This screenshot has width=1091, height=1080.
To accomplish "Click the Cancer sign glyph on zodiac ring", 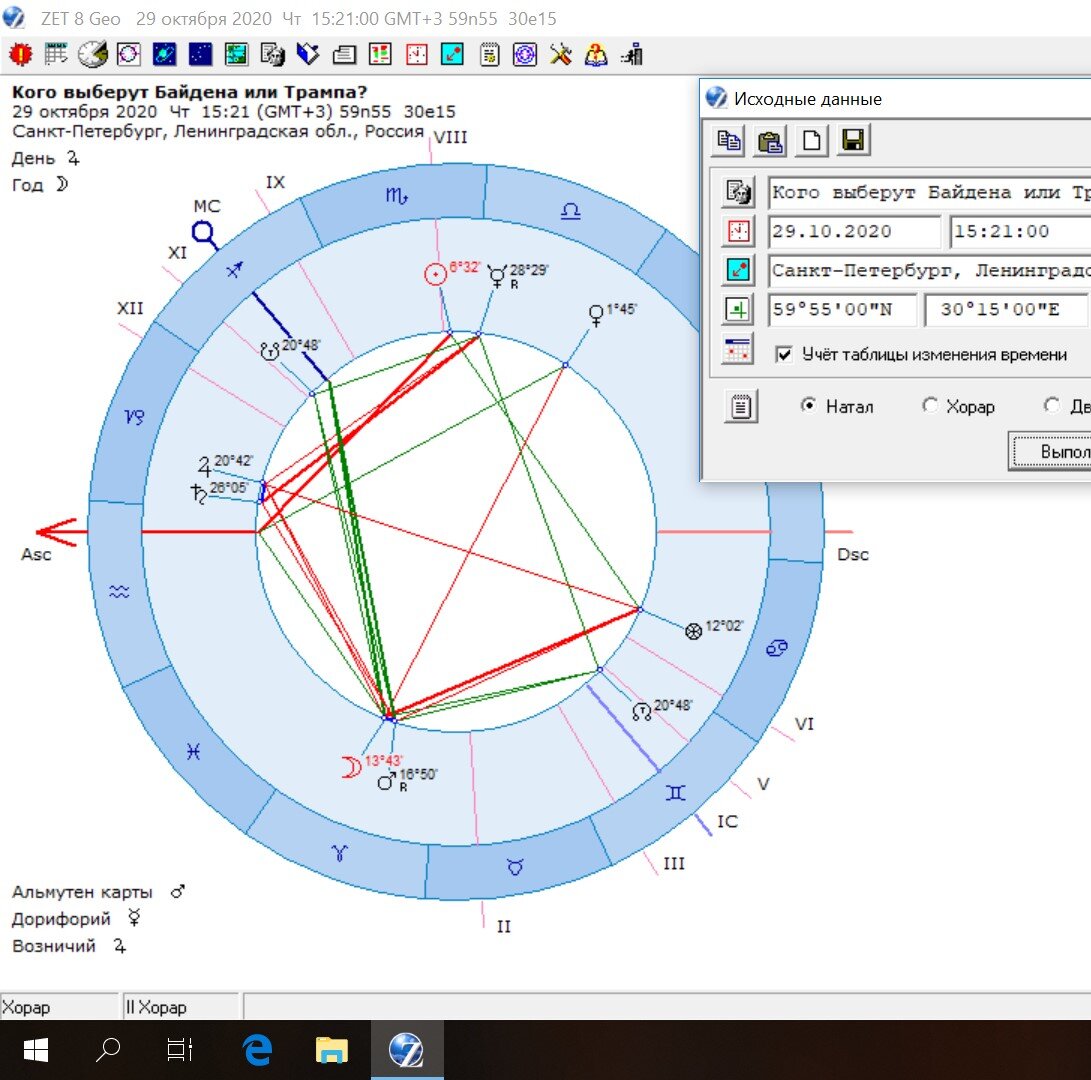I will [x=777, y=648].
